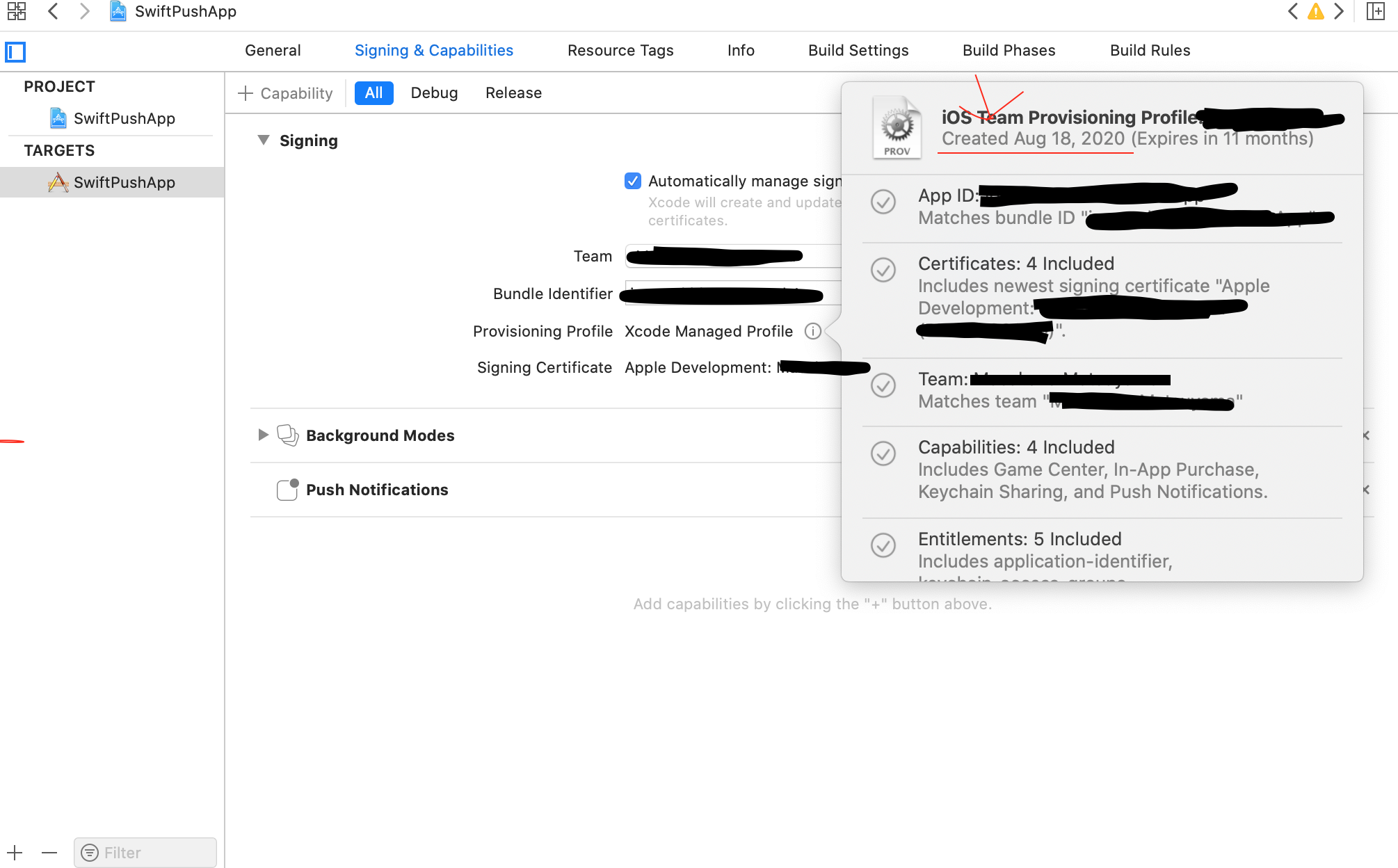Toggle the project navigator sidebar icon
1398x868 pixels.
point(15,51)
